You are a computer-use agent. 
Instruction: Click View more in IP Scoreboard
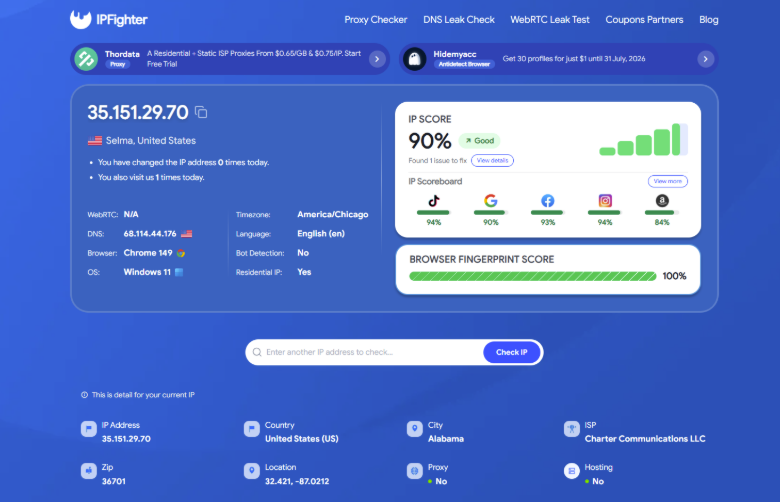[x=668, y=181]
